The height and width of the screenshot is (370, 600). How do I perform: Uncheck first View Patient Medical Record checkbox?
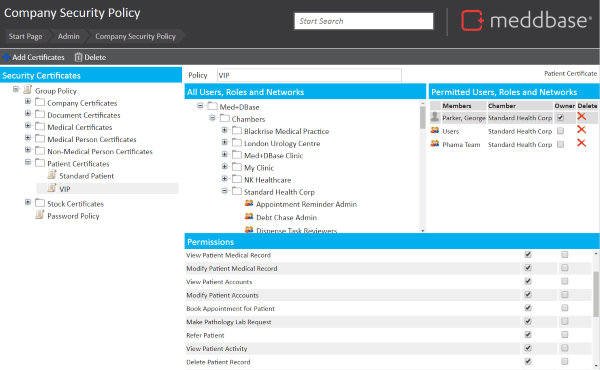[528, 254]
